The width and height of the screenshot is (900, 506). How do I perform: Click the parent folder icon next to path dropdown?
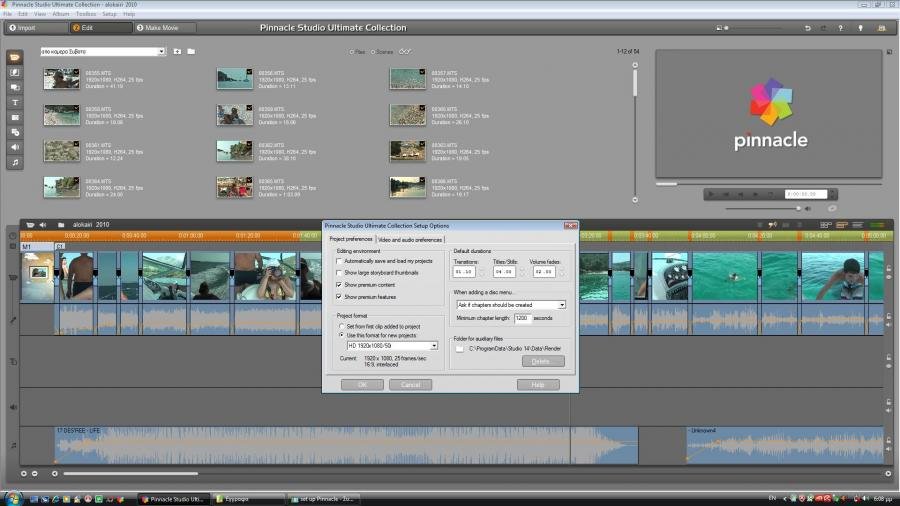(177, 52)
